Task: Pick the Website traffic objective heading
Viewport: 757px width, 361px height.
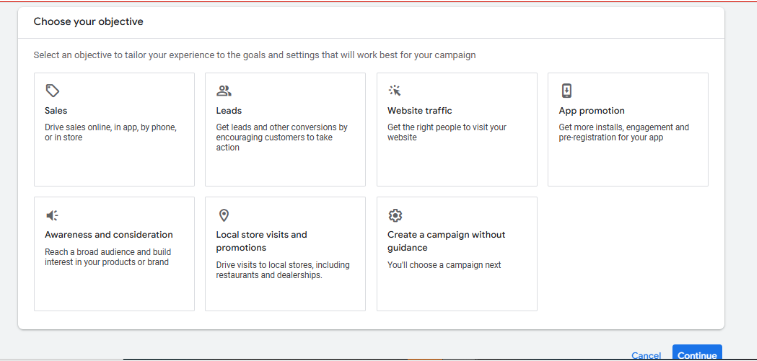Action: tap(420, 111)
